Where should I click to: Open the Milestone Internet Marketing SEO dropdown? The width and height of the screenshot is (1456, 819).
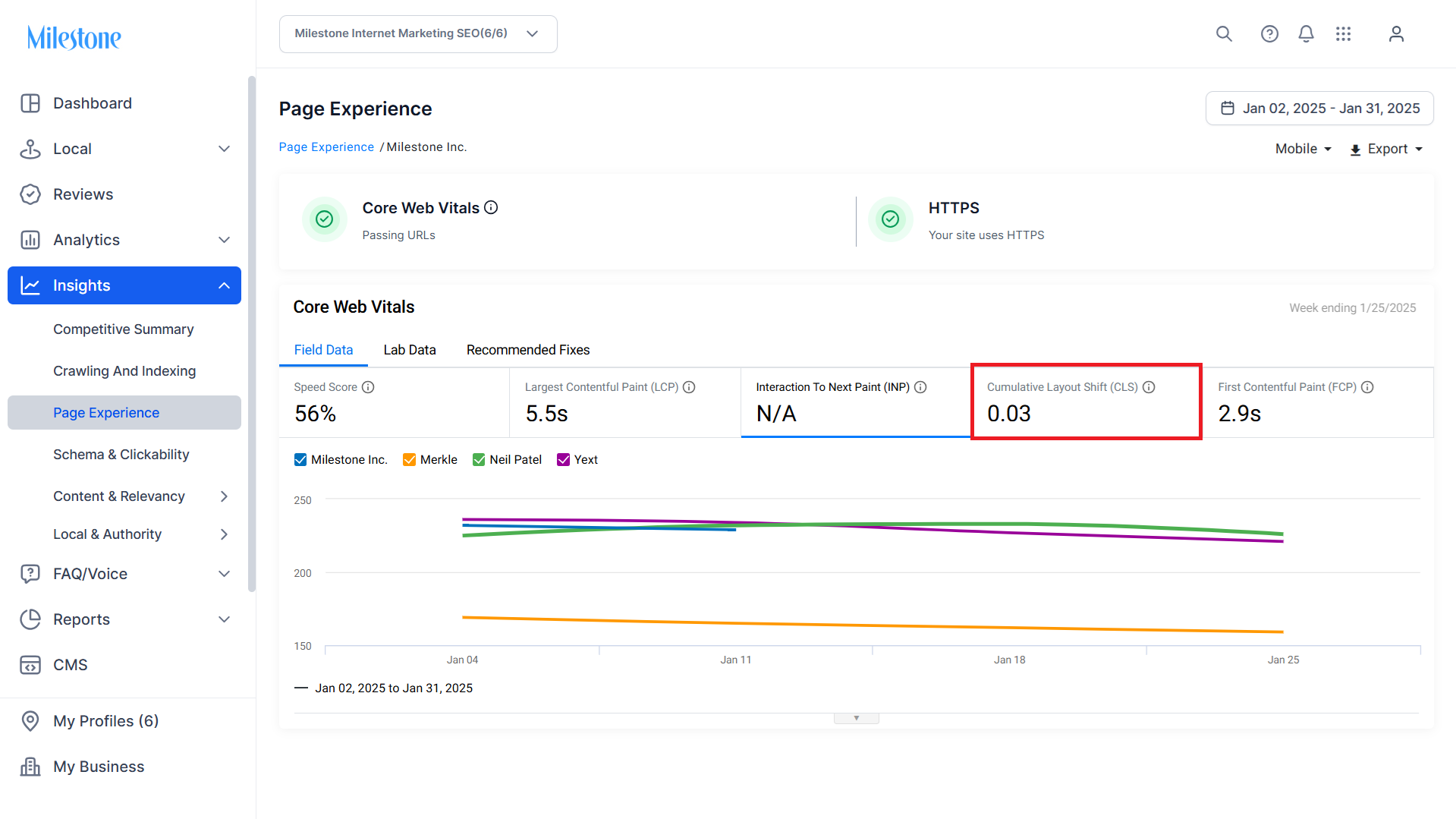tap(418, 34)
